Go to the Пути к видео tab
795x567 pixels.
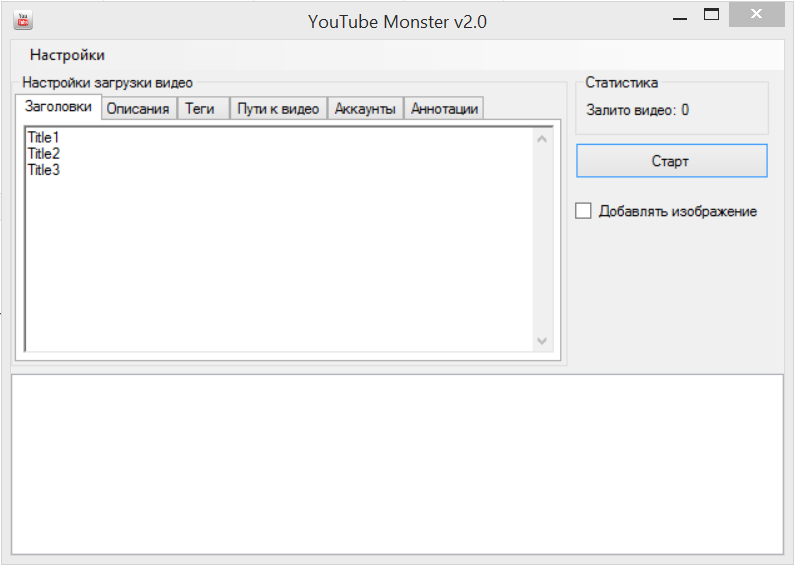(x=278, y=109)
